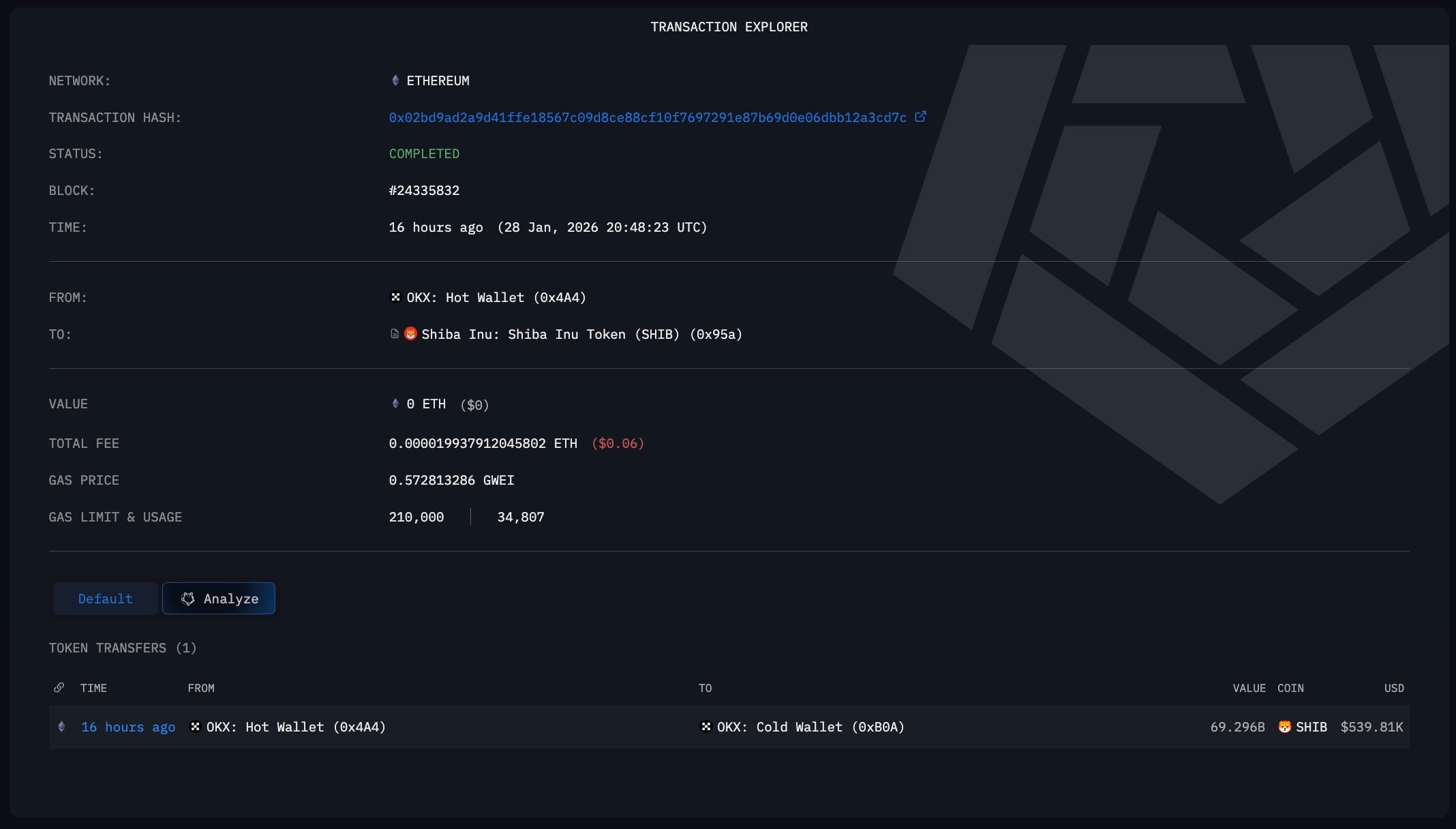Click the SHIB coin icon in transfer row
The width and height of the screenshot is (1456, 829).
click(x=1285, y=727)
